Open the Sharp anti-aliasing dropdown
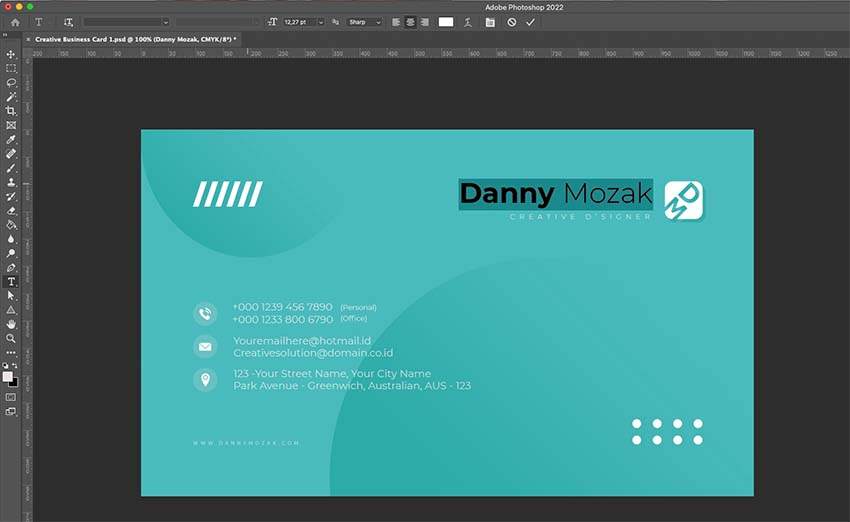The image size is (850, 522). tap(365, 22)
